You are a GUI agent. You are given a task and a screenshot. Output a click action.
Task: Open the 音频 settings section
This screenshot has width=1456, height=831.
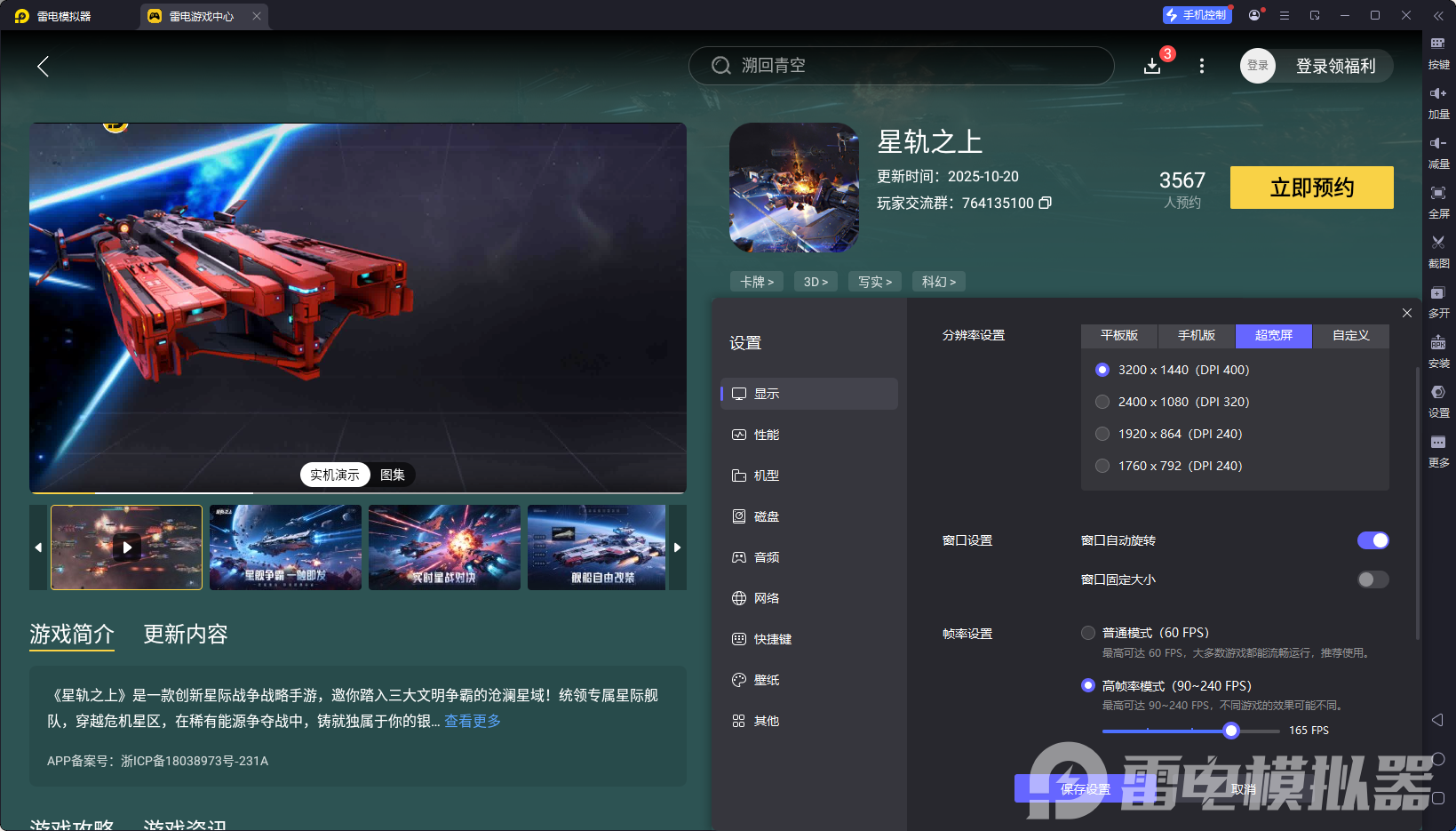[x=809, y=557]
